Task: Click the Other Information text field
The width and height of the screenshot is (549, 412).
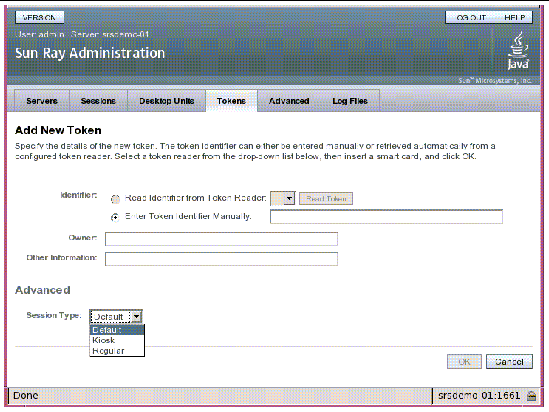Action: 221,259
